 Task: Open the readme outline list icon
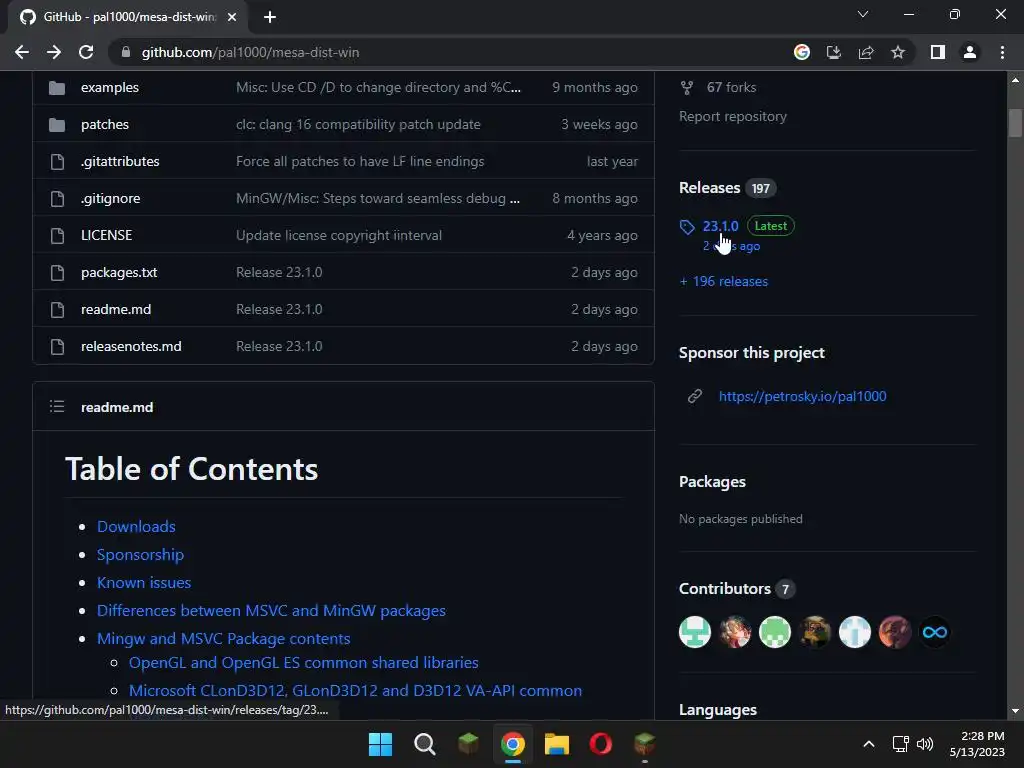point(57,407)
